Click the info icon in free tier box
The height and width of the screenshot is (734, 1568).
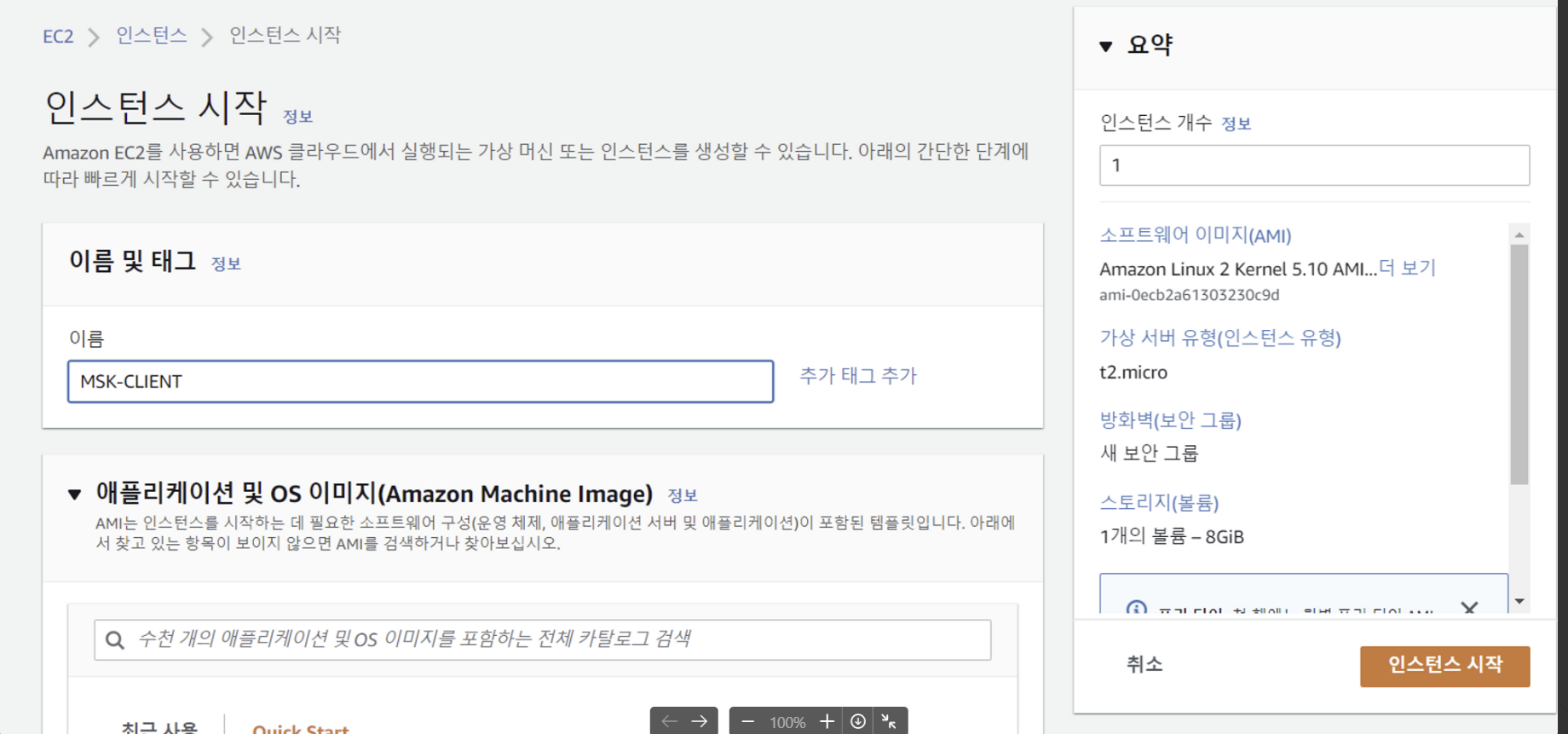(x=1136, y=609)
